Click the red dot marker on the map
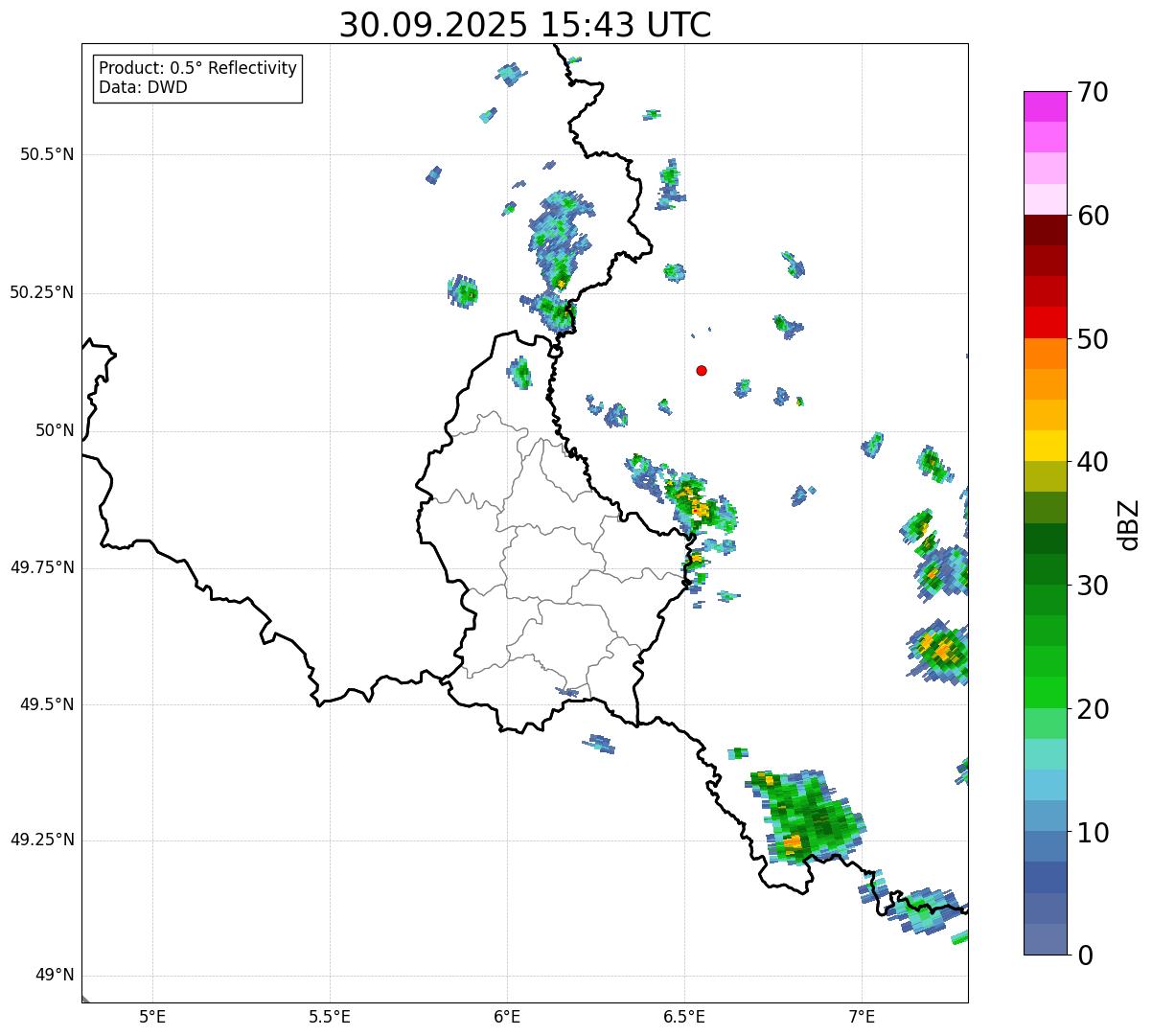 pos(702,370)
